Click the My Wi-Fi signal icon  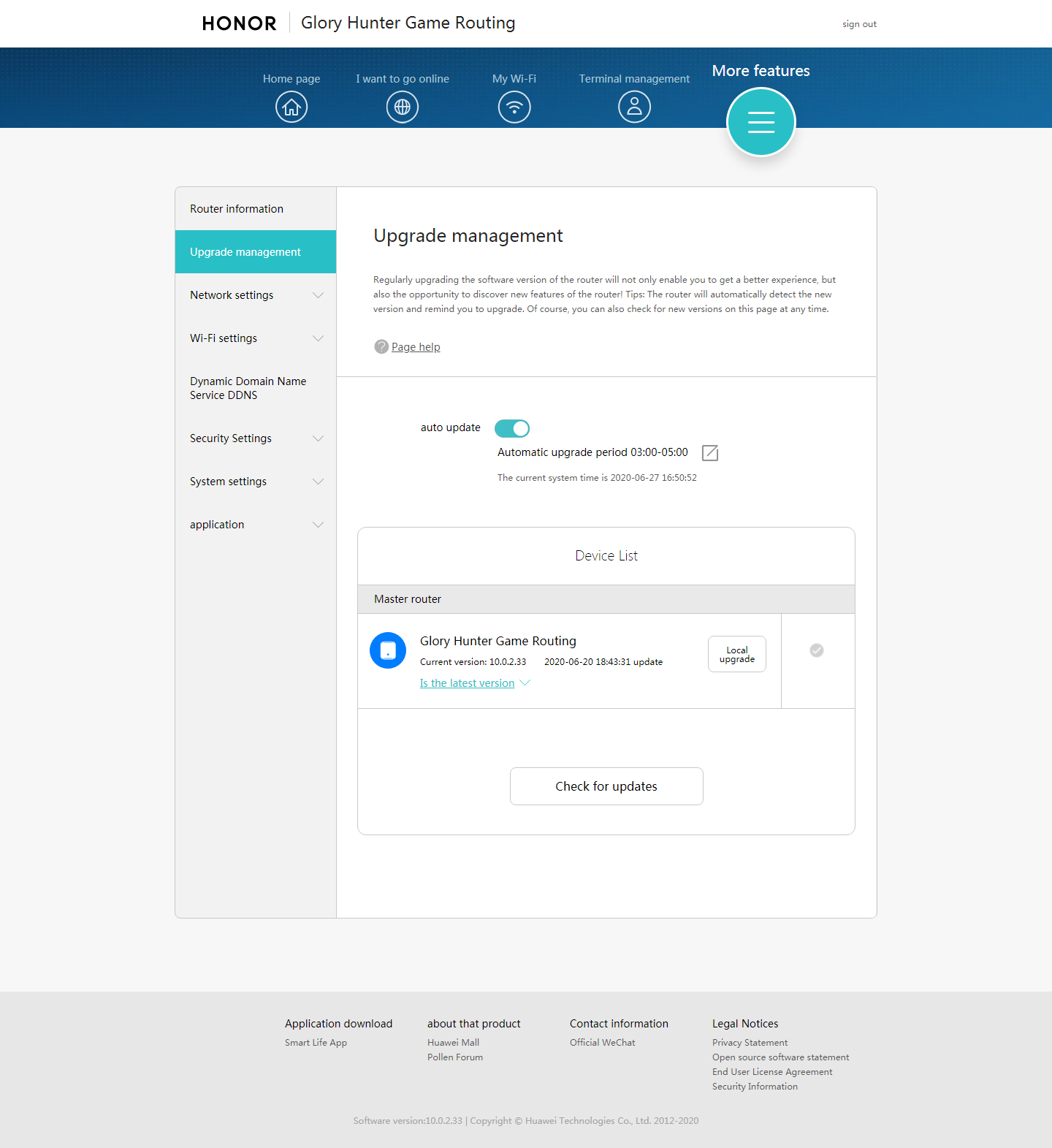pos(514,107)
